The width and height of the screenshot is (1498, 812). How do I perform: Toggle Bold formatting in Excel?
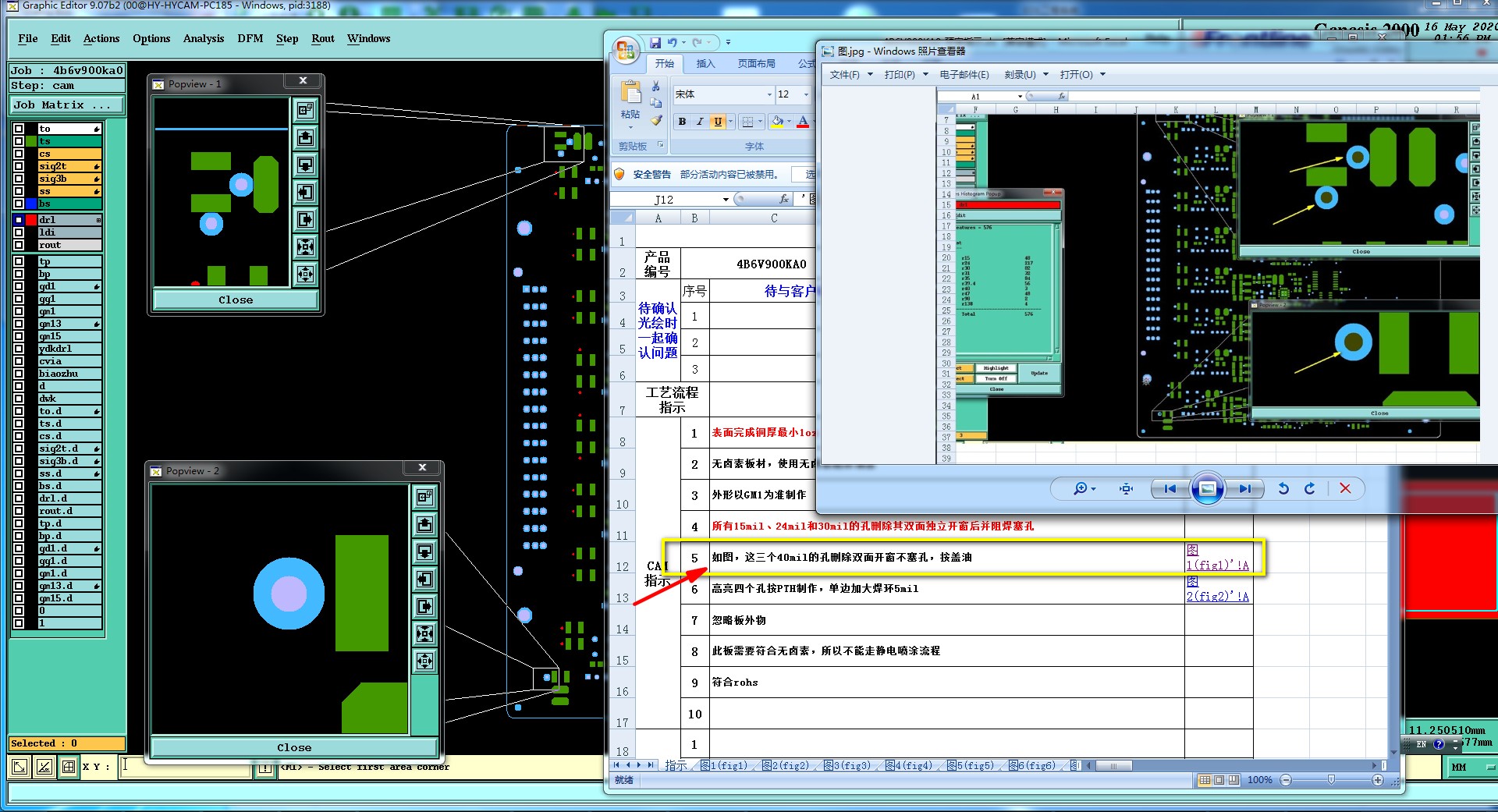point(682,122)
